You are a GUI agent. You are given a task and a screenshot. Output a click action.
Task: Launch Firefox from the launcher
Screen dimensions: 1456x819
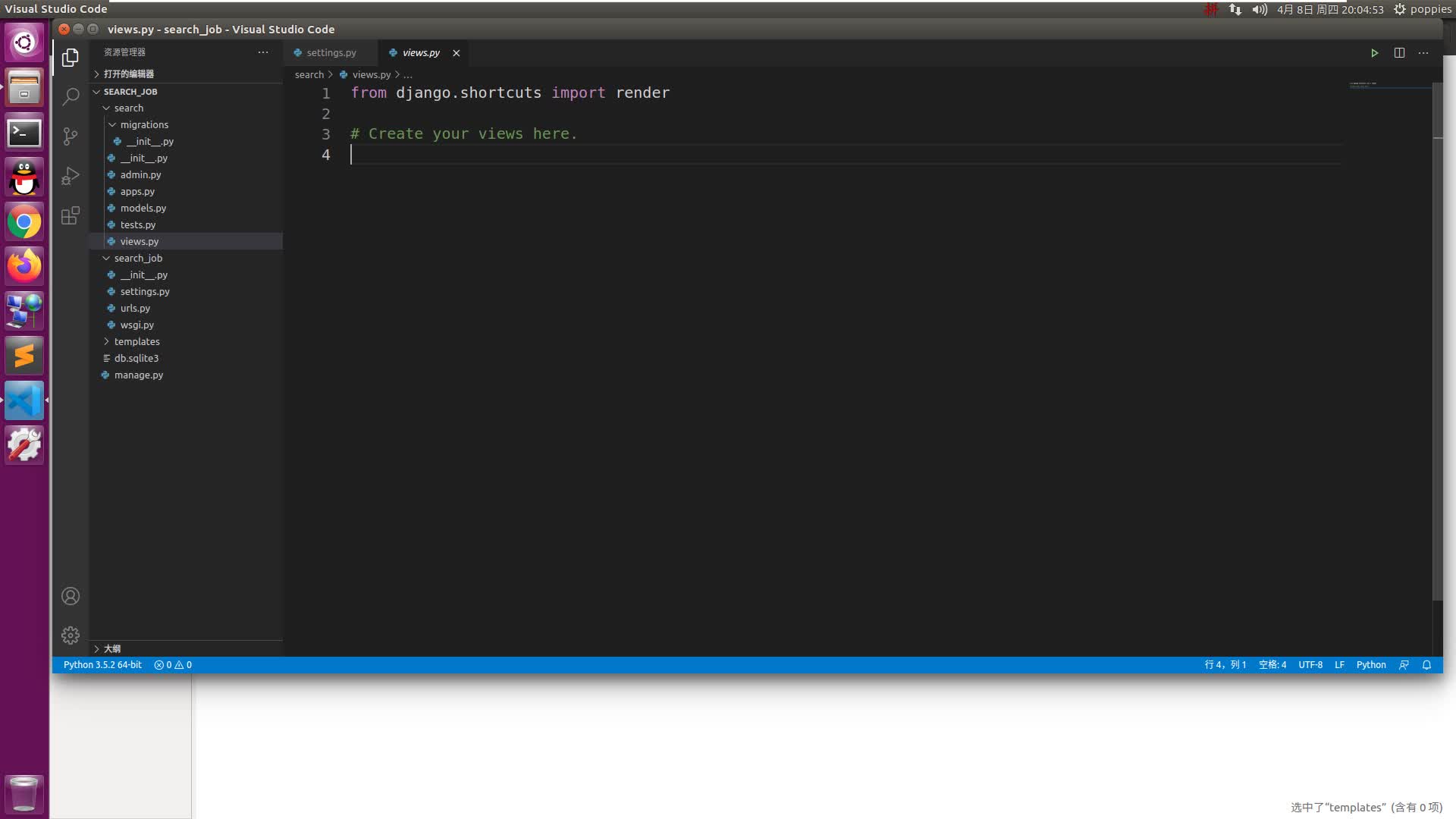tap(24, 266)
